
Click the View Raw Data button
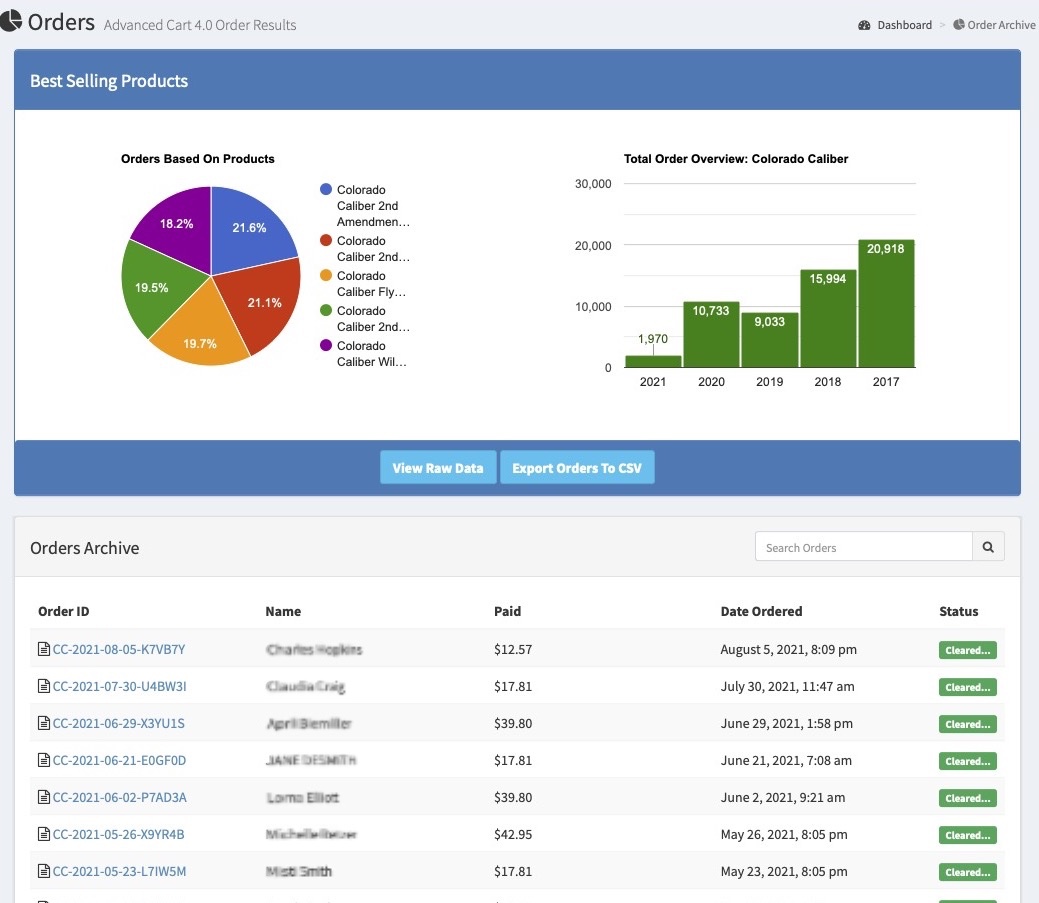(x=438, y=468)
